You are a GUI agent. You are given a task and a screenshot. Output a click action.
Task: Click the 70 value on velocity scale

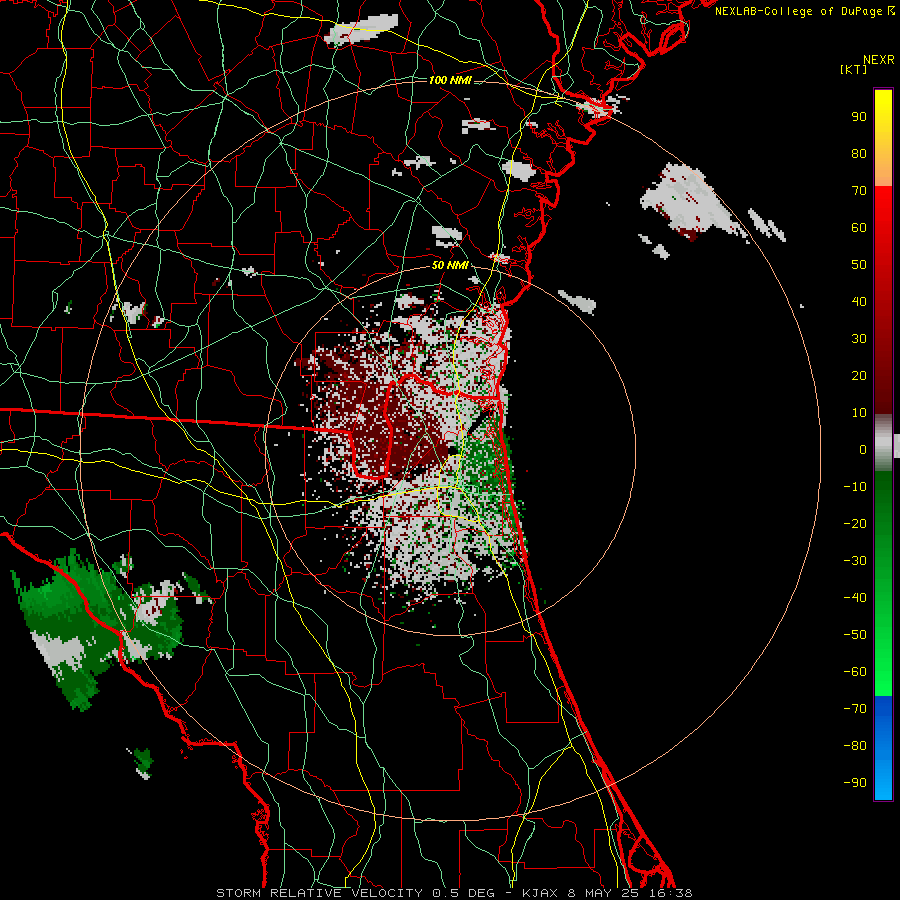[859, 191]
